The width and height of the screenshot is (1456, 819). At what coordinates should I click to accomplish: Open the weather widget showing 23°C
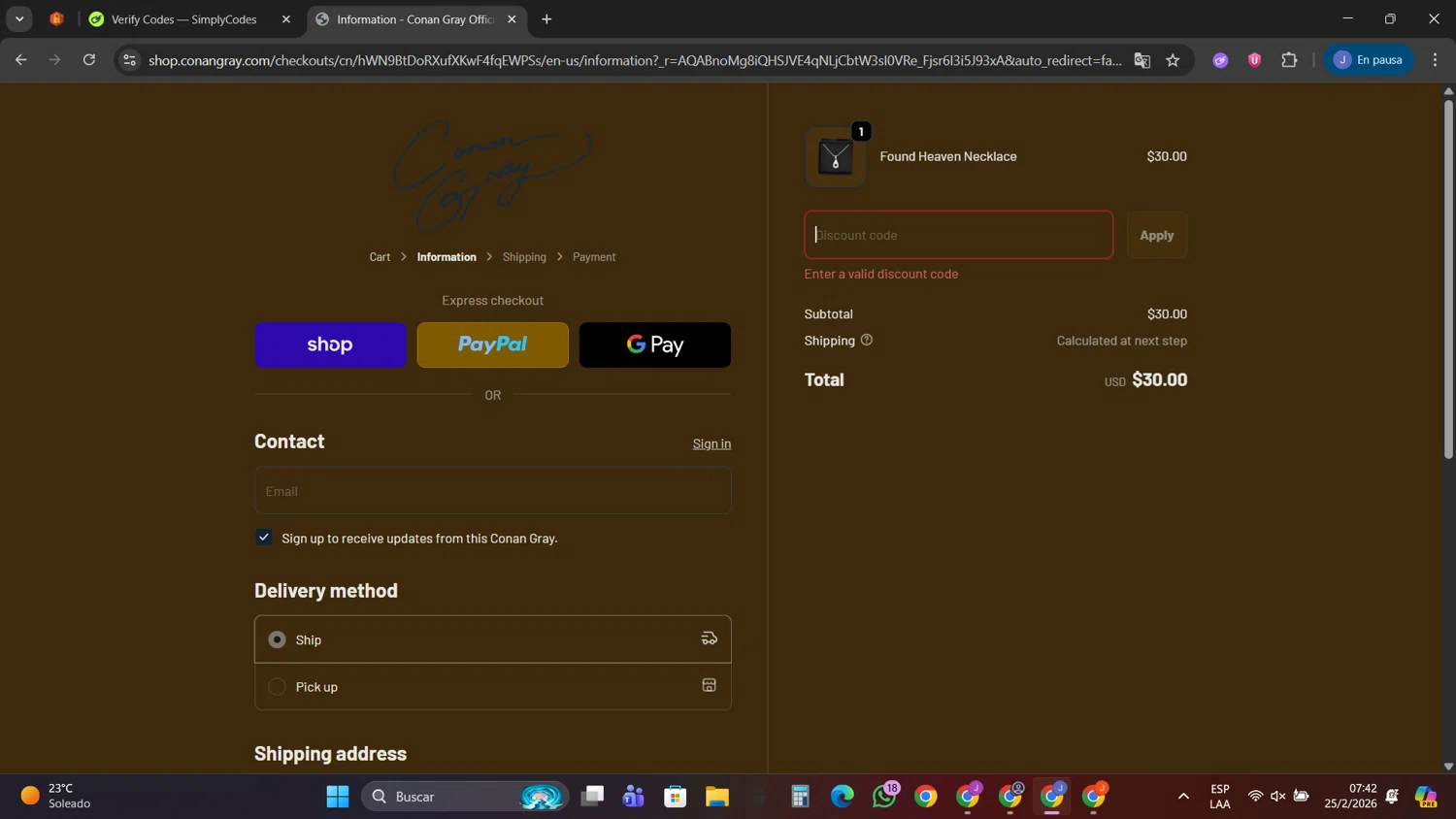(56, 797)
